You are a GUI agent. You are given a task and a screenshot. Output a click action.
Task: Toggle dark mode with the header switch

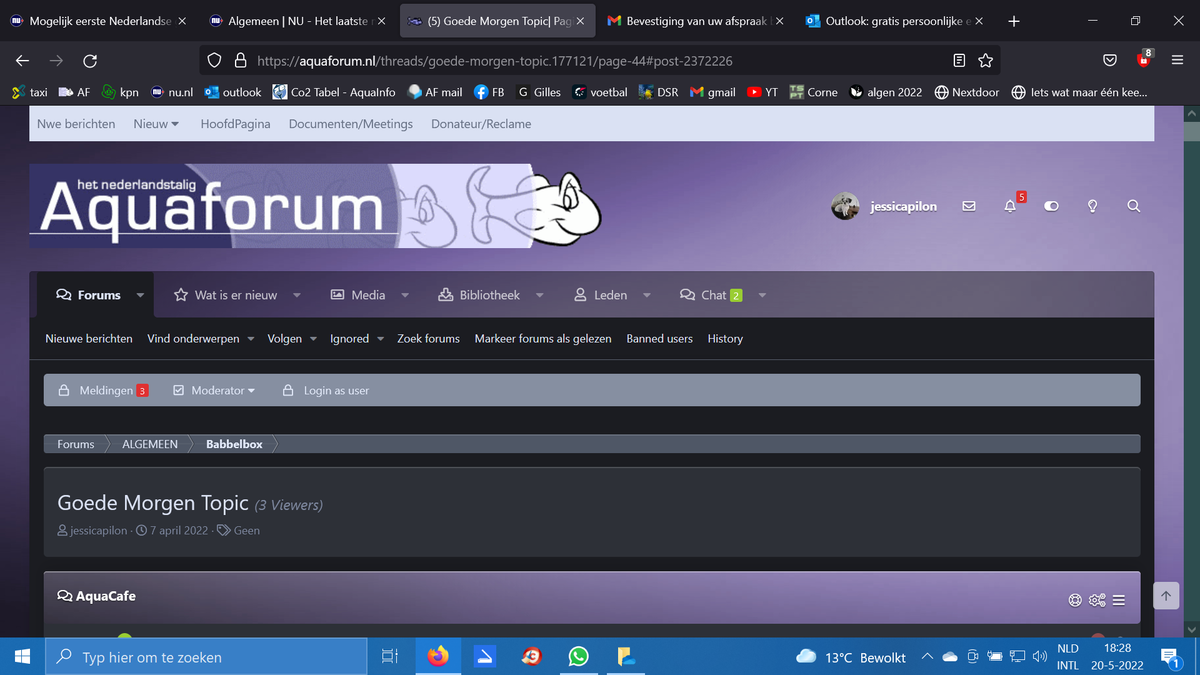(1051, 206)
